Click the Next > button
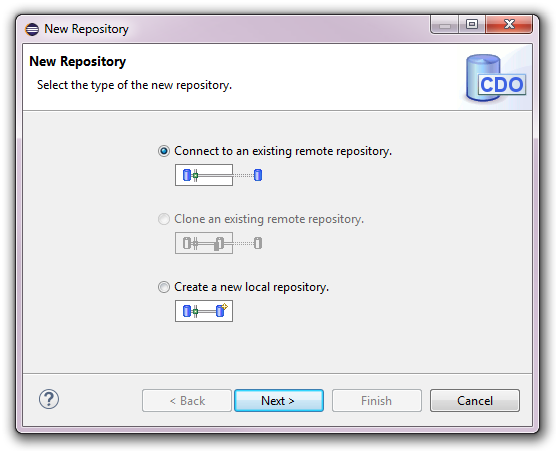Viewport: 556px width, 451px height. (x=279, y=401)
